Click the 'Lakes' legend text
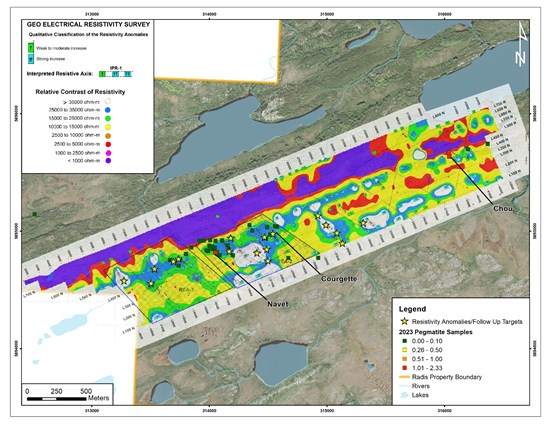The width and height of the screenshot is (550, 425). point(420,395)
